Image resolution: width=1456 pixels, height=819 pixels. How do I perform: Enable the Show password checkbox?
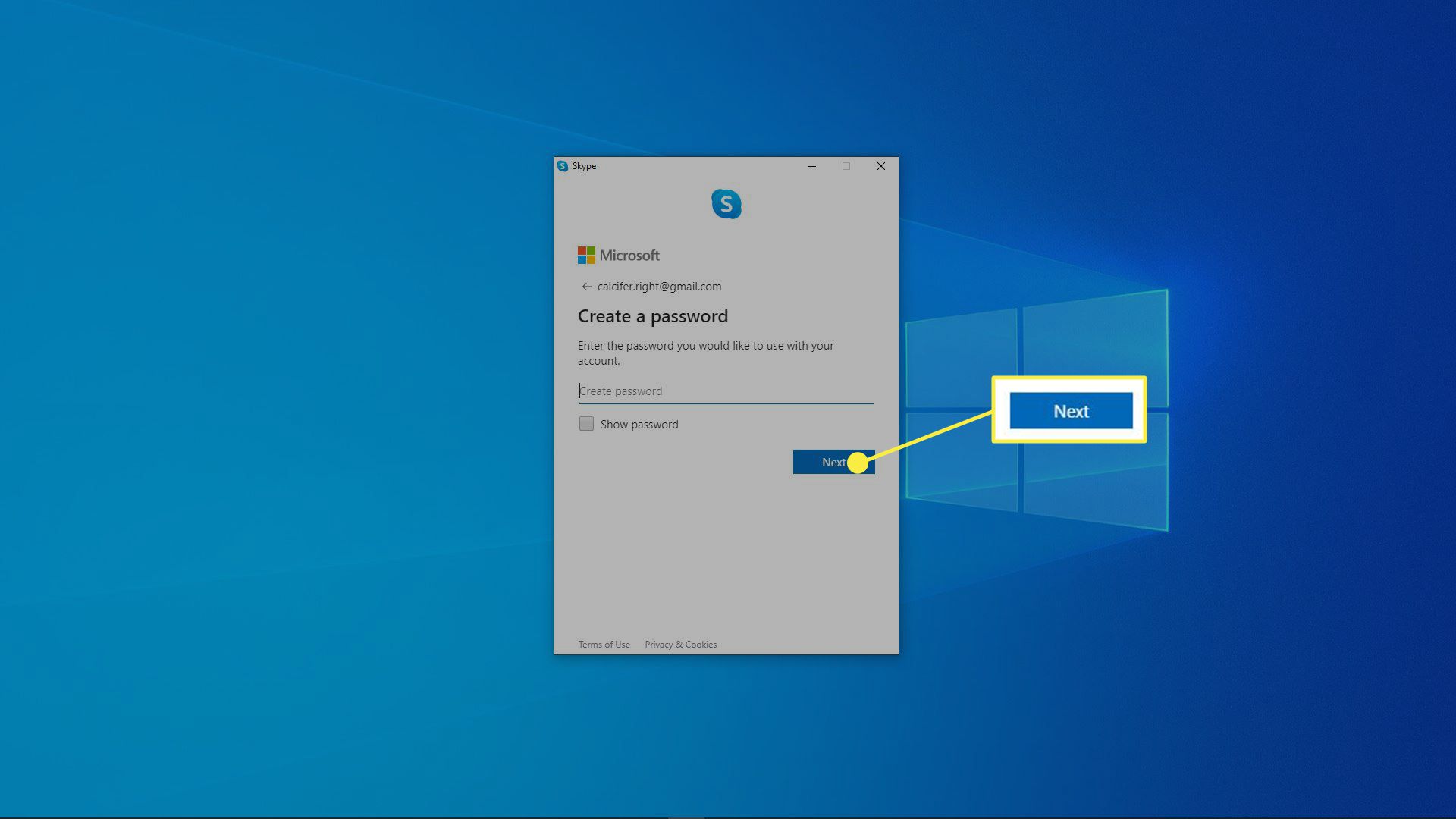click(586, 424)
